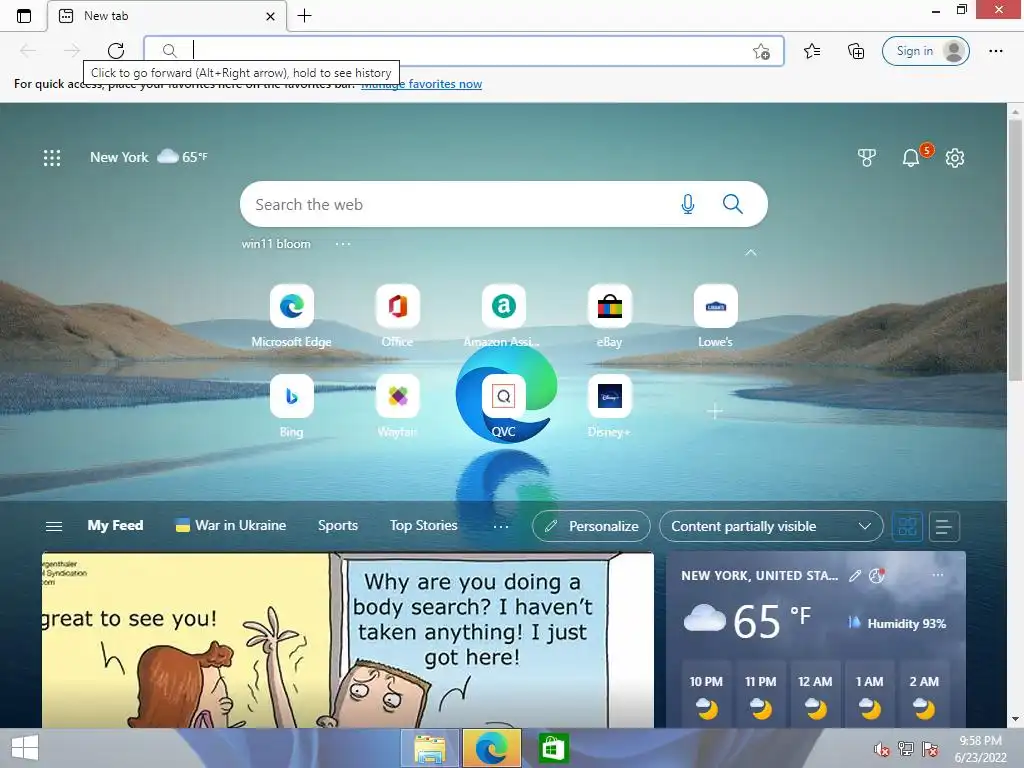Viewport: 1024px width, 768px height.
Task: Switch feed to grid view
Action: pyautogui.click(x=907, y=526)
